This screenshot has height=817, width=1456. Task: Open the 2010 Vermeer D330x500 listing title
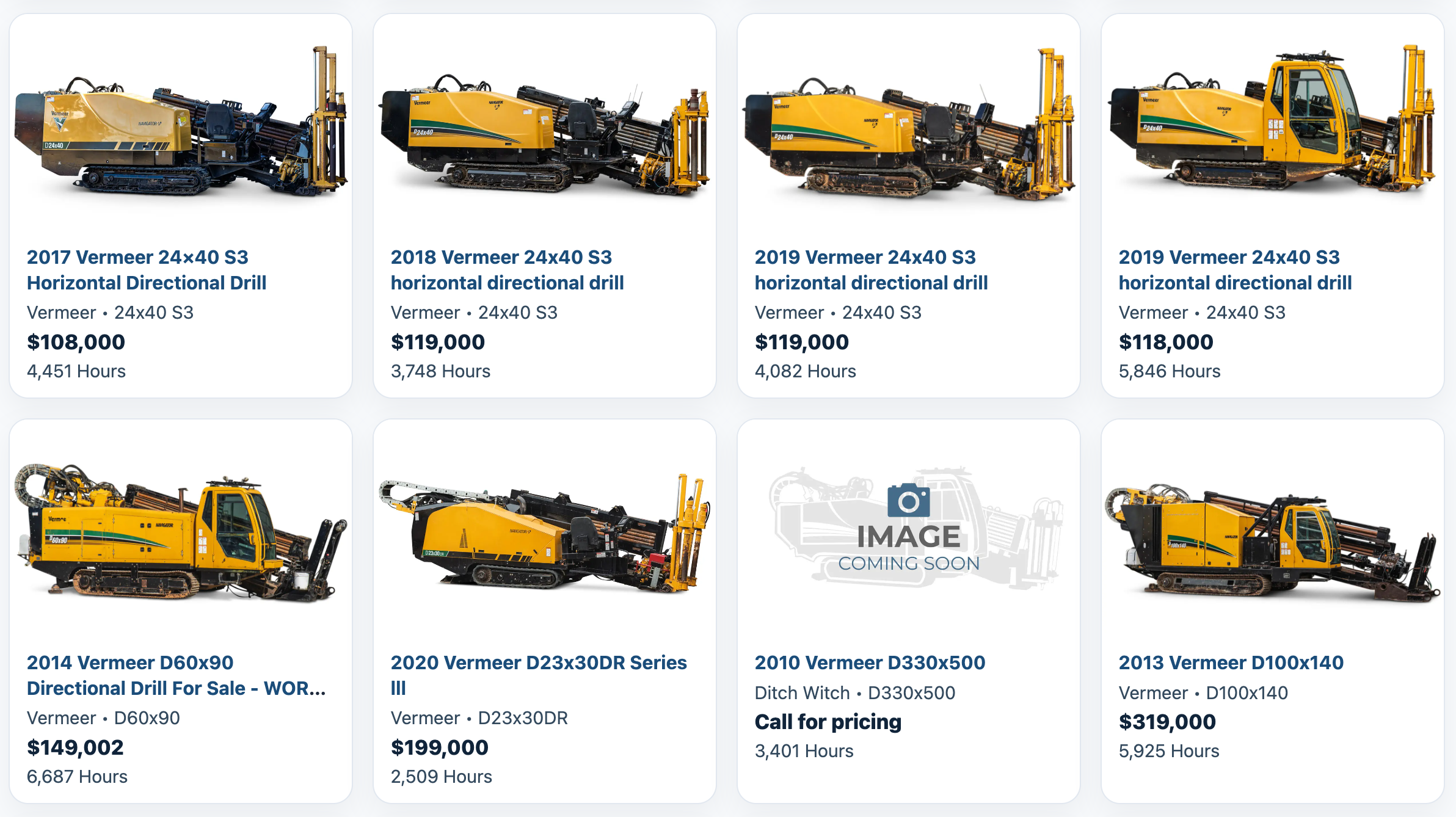click(x=870, y=663)
